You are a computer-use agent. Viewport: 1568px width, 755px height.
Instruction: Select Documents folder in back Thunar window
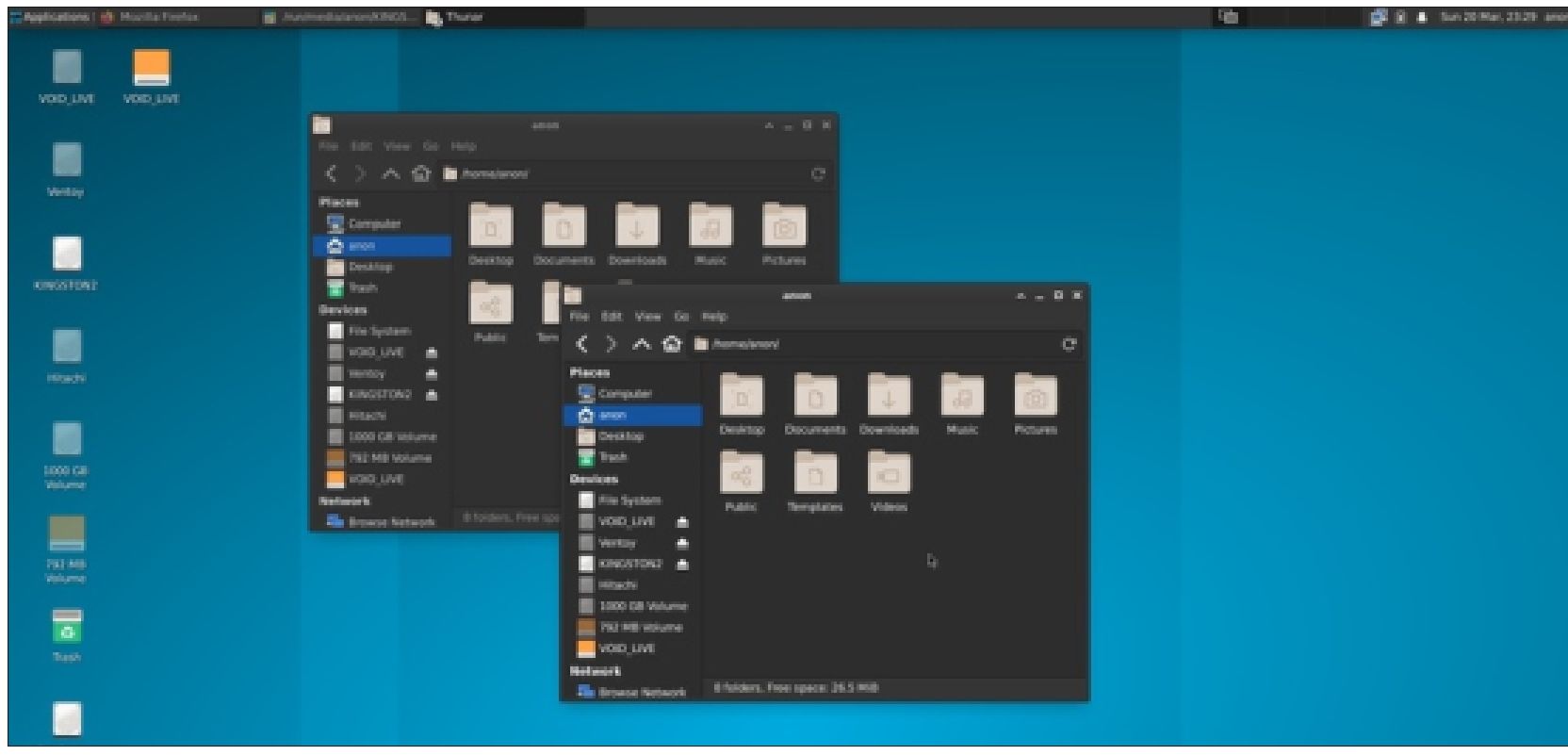pyautogui.click(x=563, y=234)
